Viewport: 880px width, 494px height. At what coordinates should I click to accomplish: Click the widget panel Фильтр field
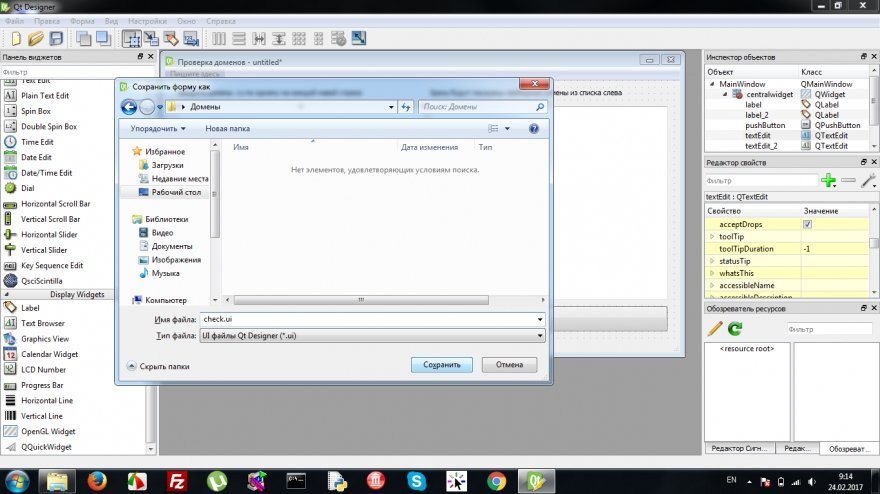click(77, 72)
